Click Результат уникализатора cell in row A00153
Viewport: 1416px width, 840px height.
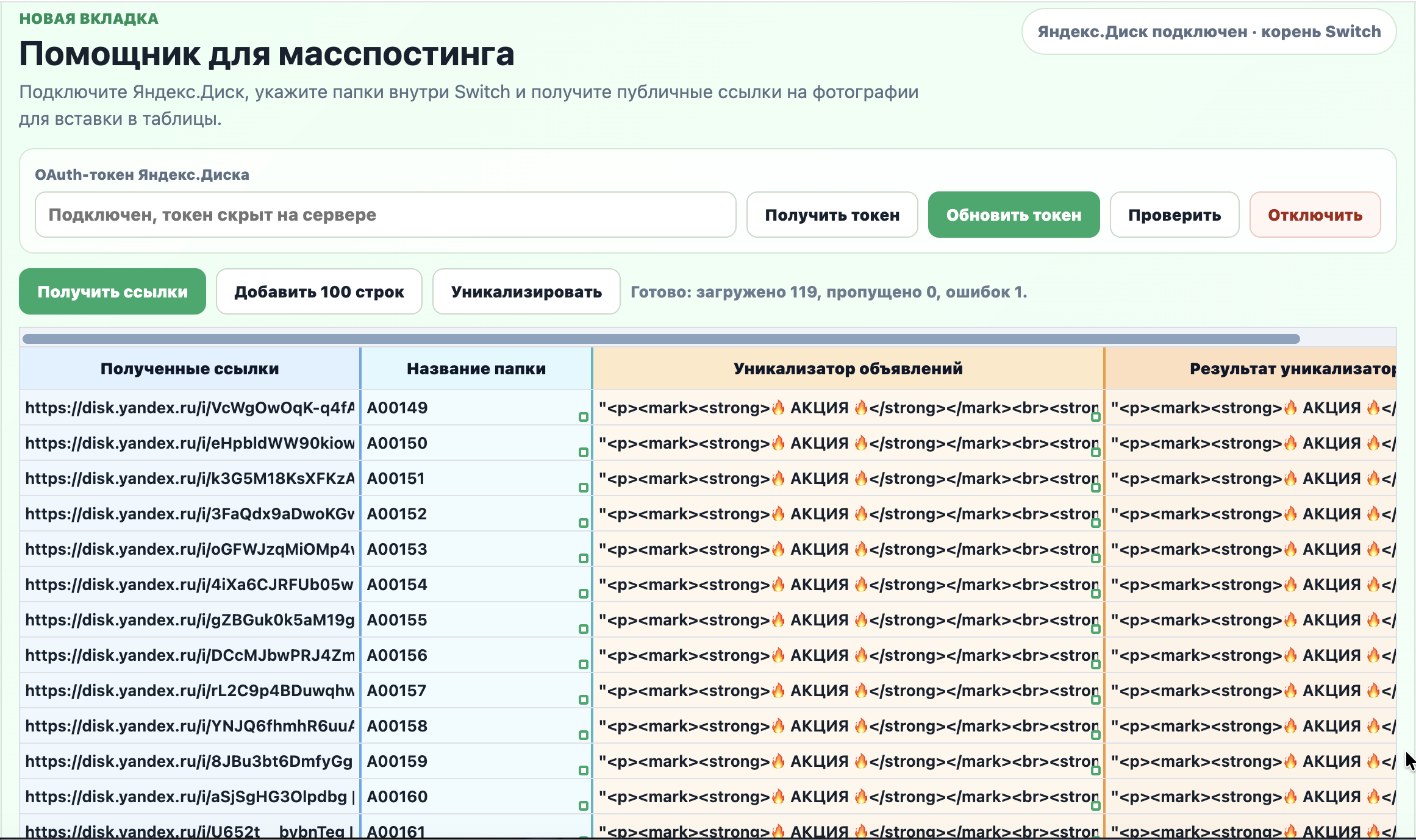click(1251, 549)
